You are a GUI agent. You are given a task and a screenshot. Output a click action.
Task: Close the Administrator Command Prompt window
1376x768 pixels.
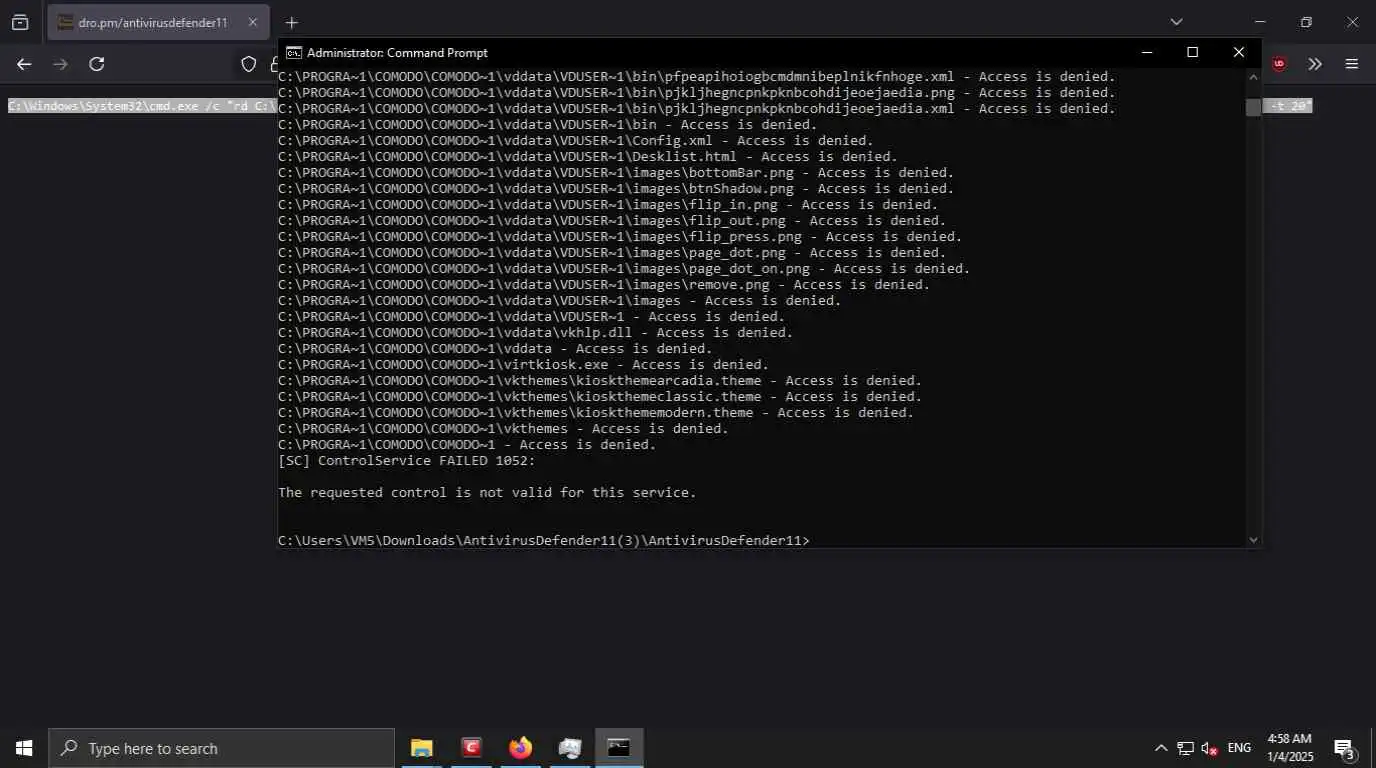pyautogui.click(x=1238, y=52)
